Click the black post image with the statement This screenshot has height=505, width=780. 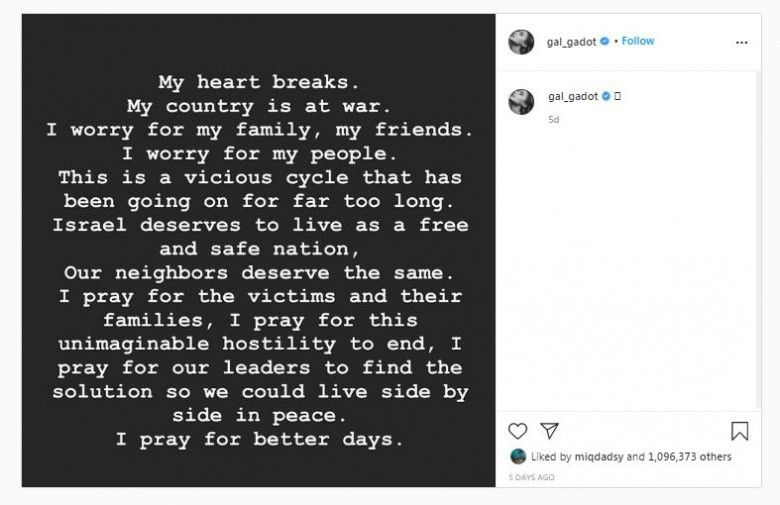258,250
